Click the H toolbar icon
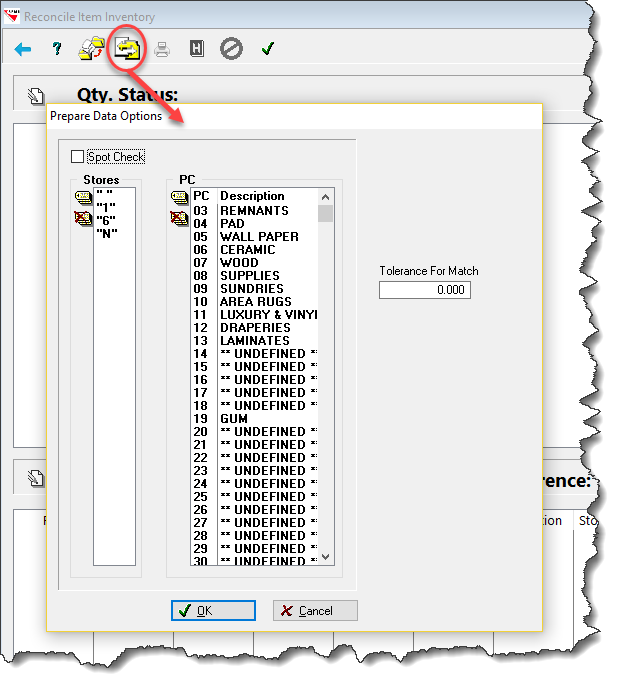The image size is (625, 687). [197, 49]
